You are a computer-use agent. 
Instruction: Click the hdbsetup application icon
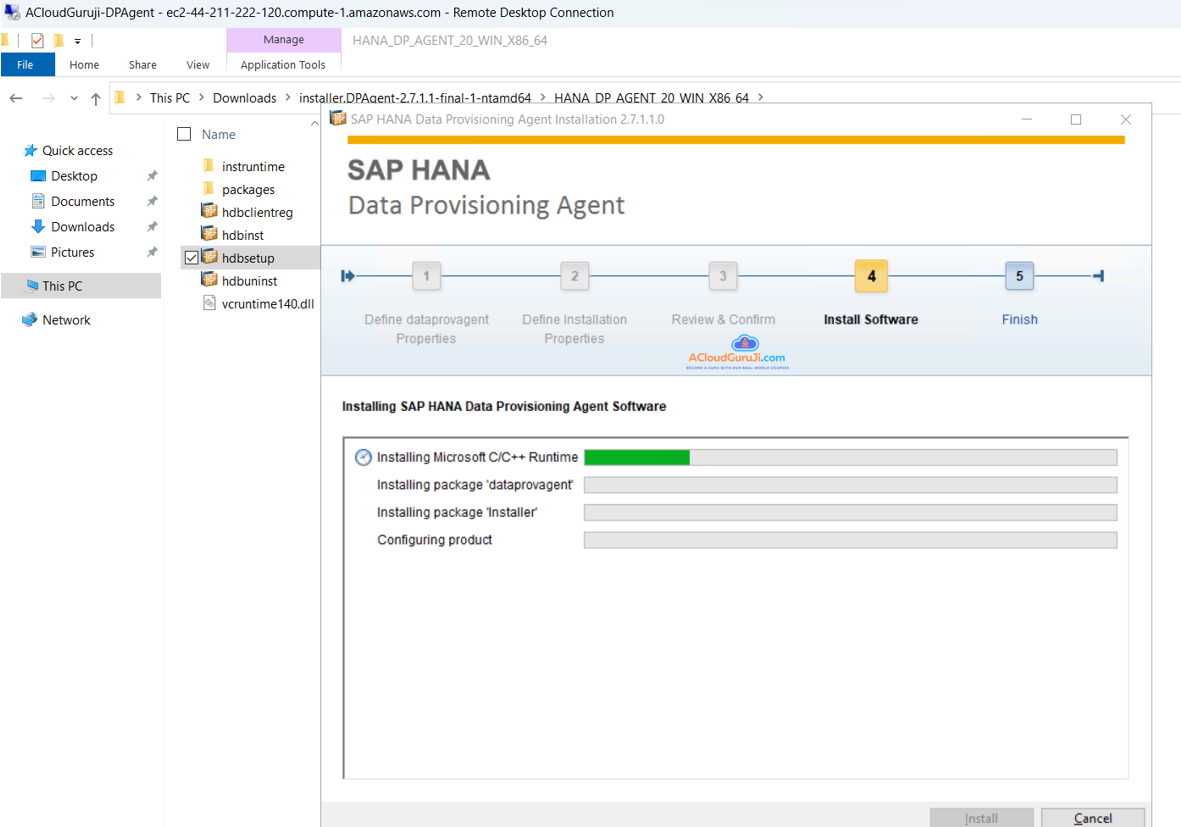(209, 258)
